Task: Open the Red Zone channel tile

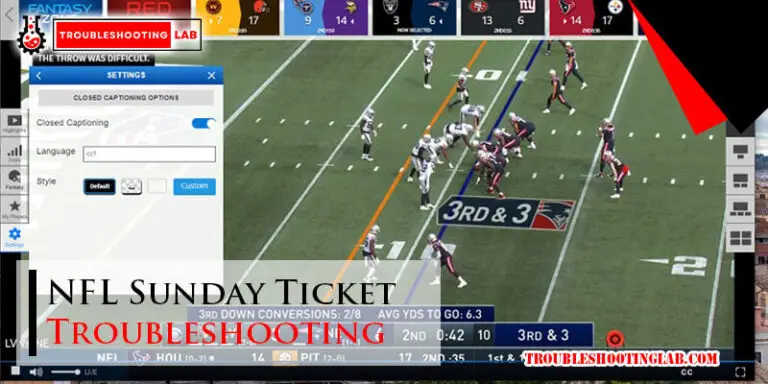Action: [149, 17]
